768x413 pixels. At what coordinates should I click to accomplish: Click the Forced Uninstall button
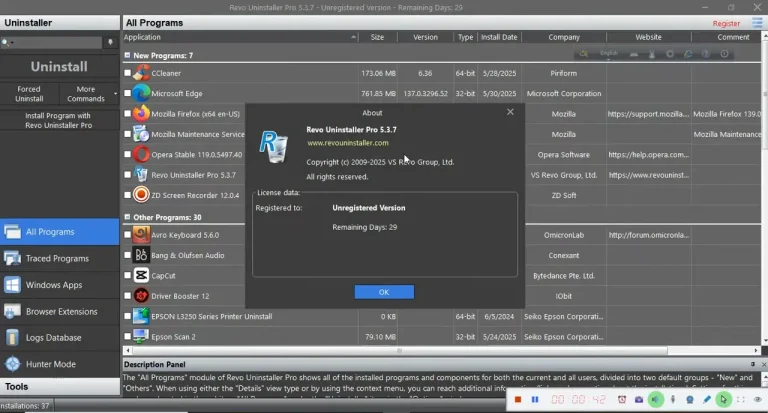29,94
